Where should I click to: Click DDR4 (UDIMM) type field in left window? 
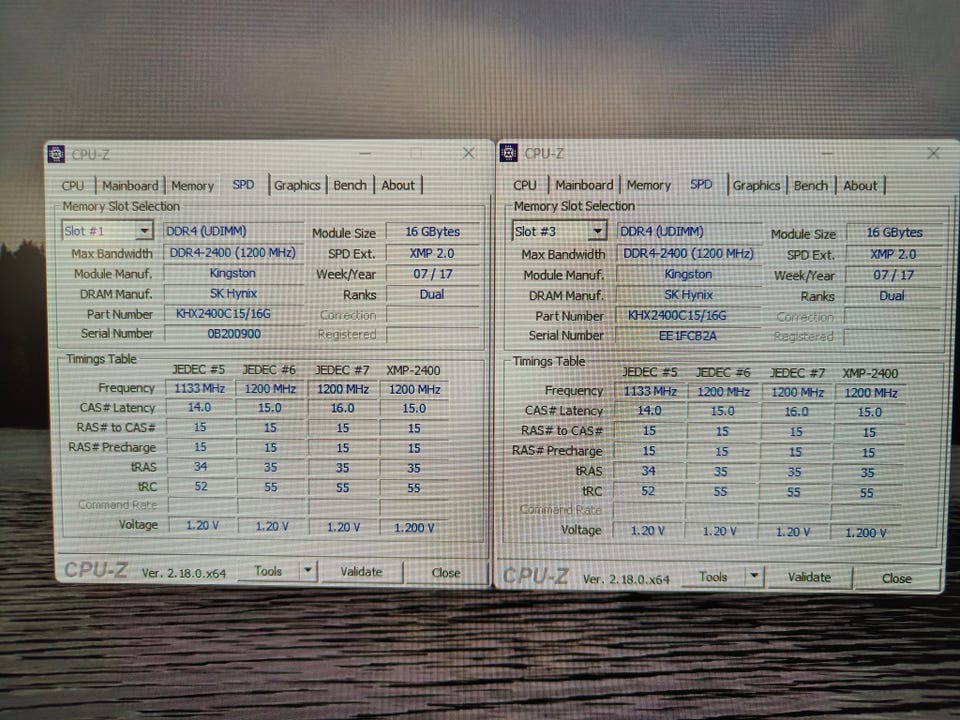click(234, 231)
